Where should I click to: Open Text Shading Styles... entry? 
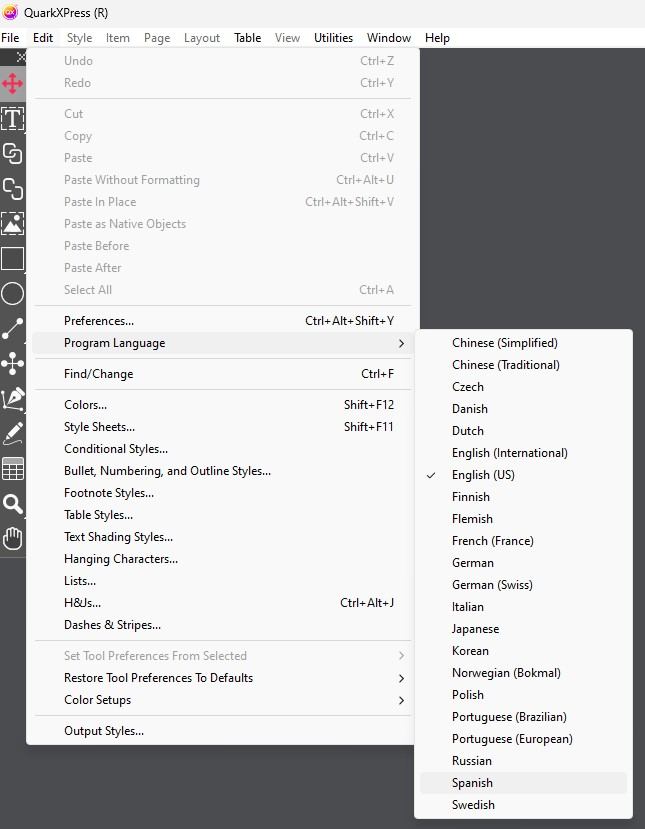(223, 537)
